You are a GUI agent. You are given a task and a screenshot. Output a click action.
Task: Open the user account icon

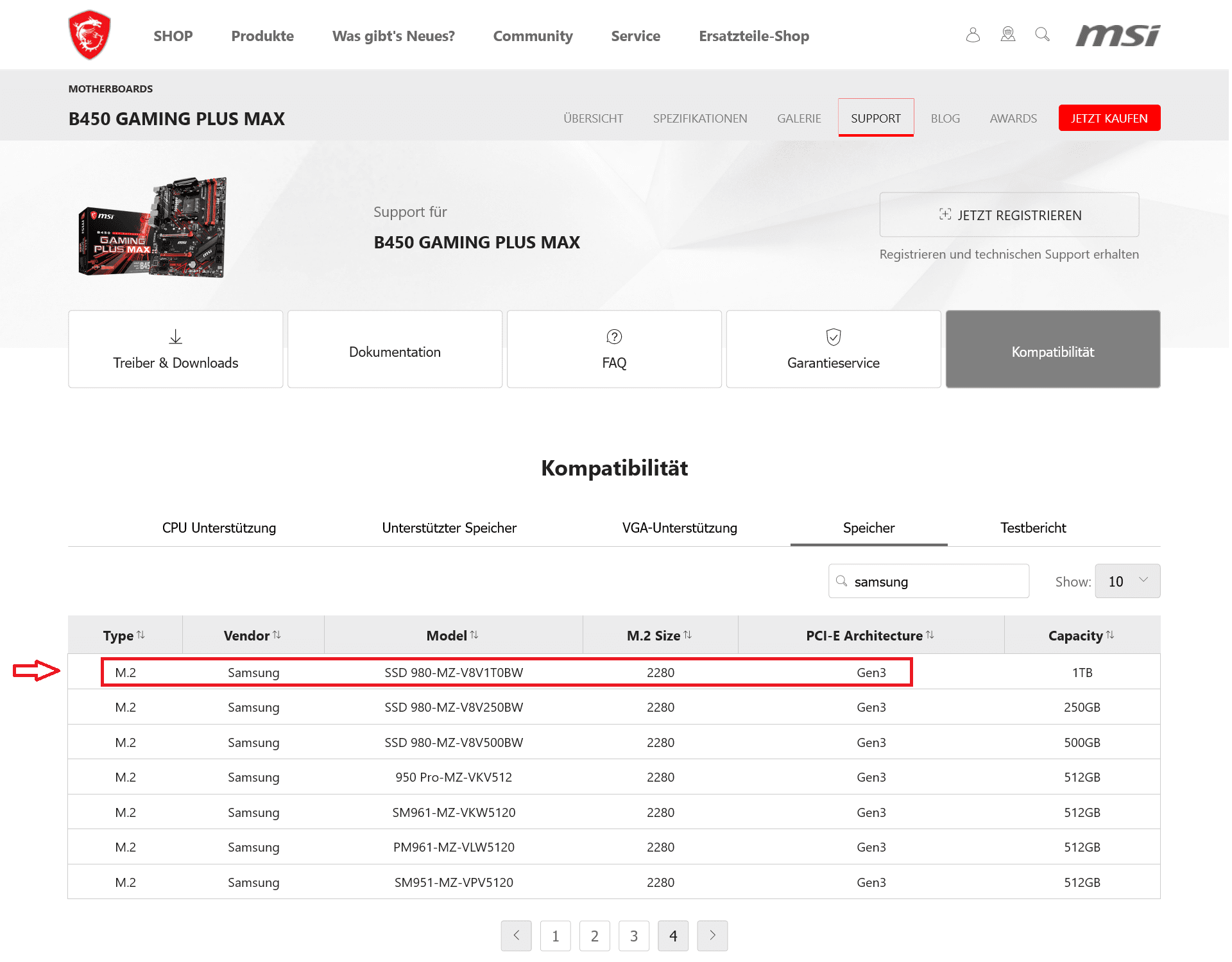973,35
